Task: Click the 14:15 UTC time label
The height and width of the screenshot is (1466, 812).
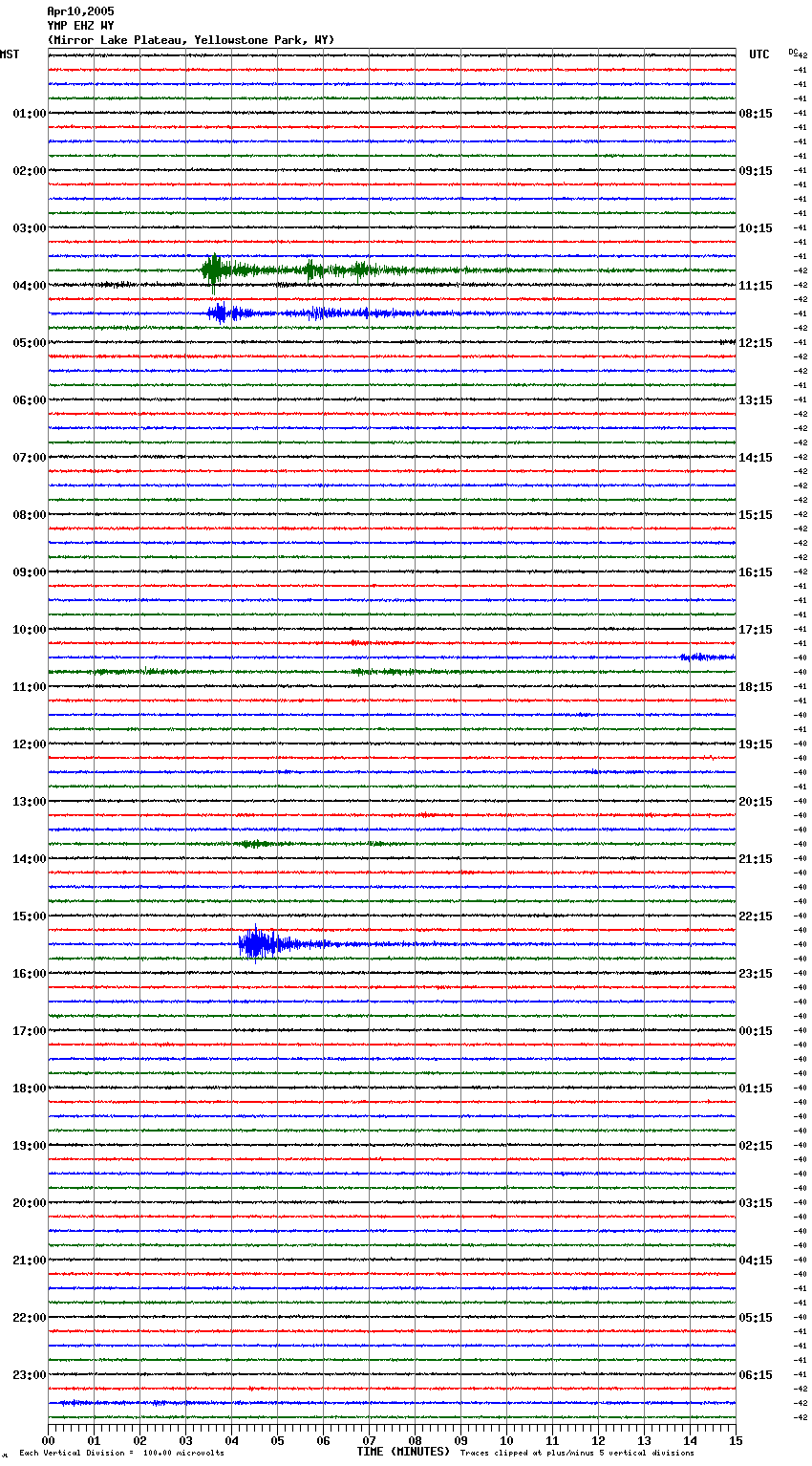Action: (x=756, y=458)
